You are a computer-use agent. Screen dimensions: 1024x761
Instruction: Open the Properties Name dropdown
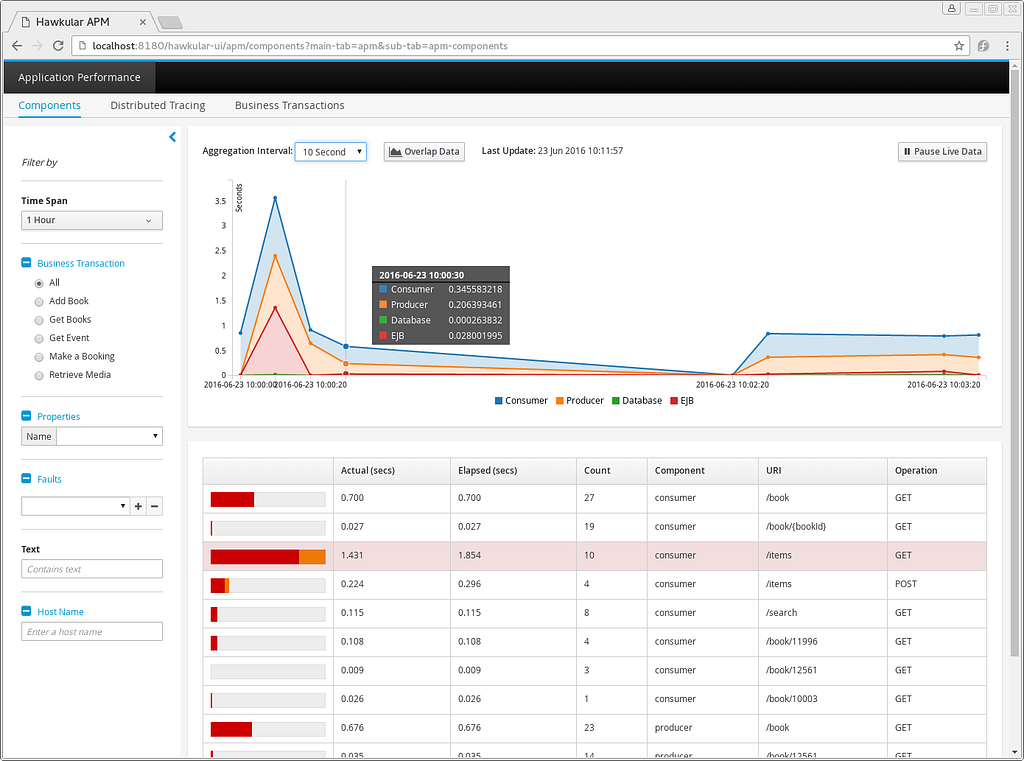pyautogui.click(x=109, y=436)
